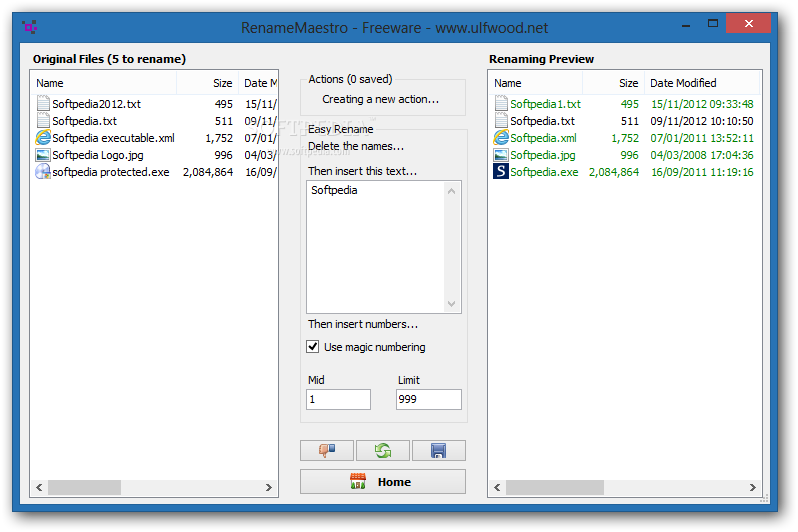798x532 pixels.
Task: Click the Limit input field showing 999
Action: pos(429,400)
